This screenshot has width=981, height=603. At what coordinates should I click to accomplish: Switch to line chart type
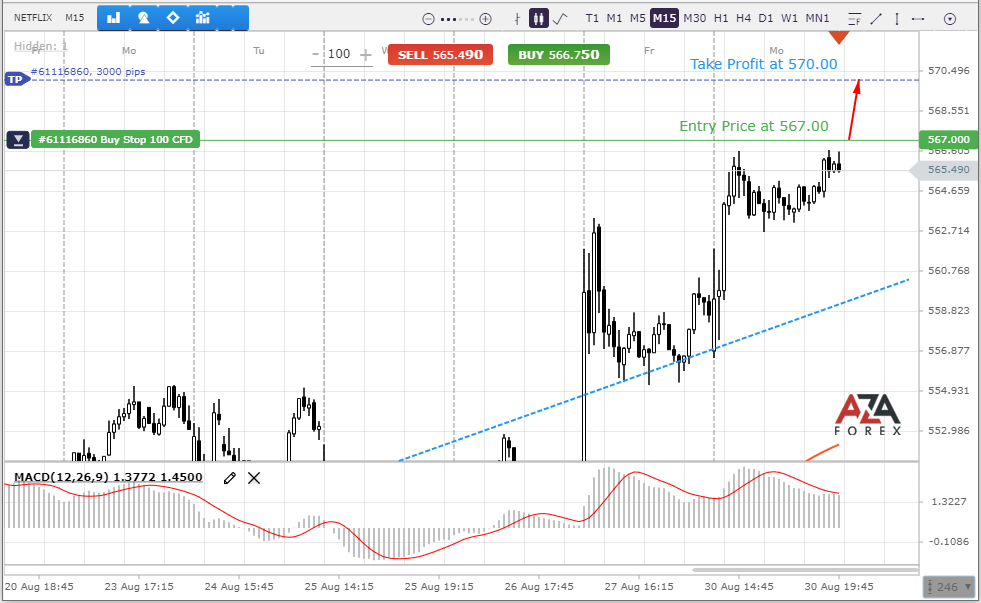pyautogui.click(x=561, y=19)
